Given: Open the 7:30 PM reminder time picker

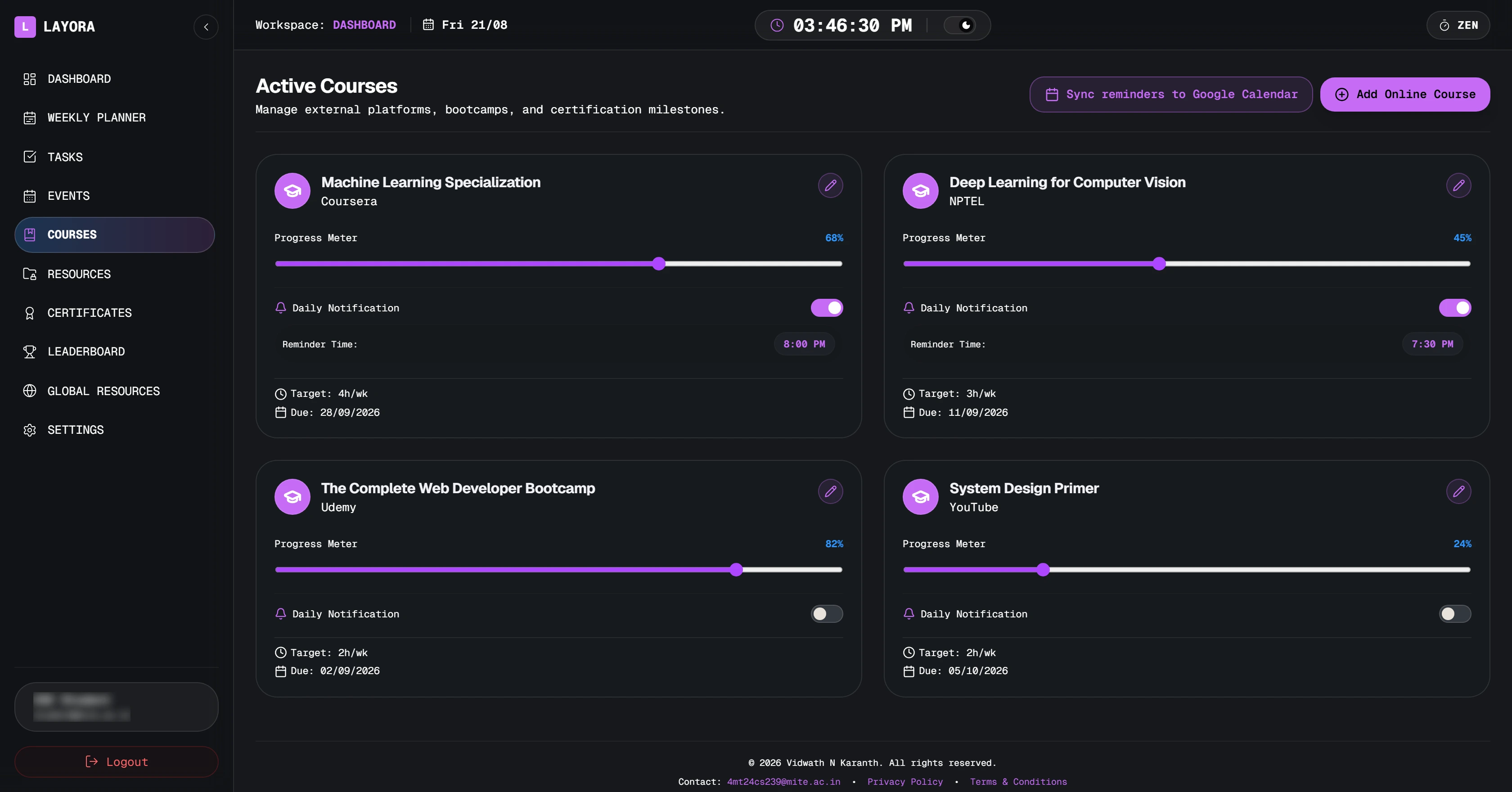Looking at the screenshot, I should point(1432,344).
